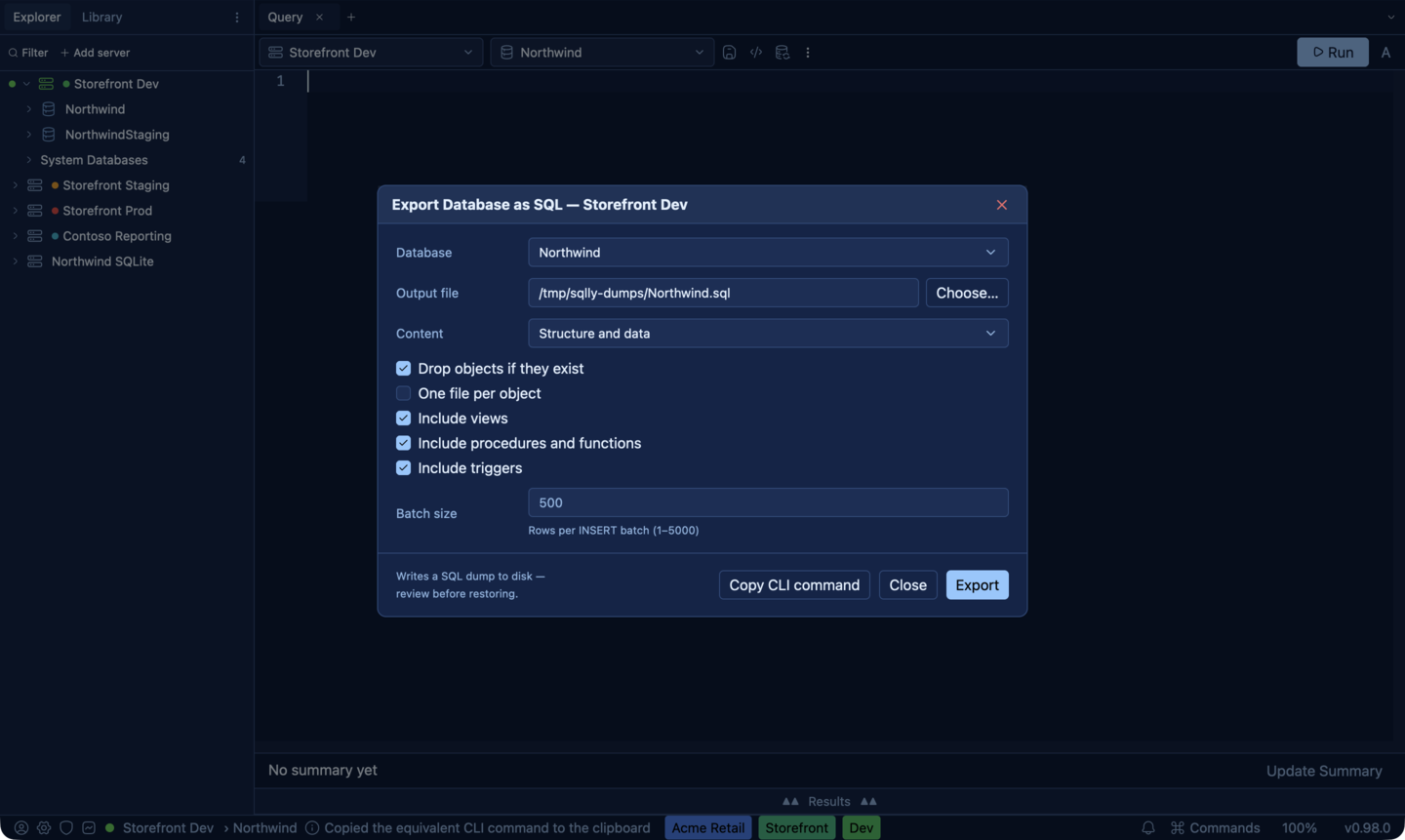Click the Results panel toggle bar
The width and height of the screenshot is (1405, 840).
(x=829, y=801)
